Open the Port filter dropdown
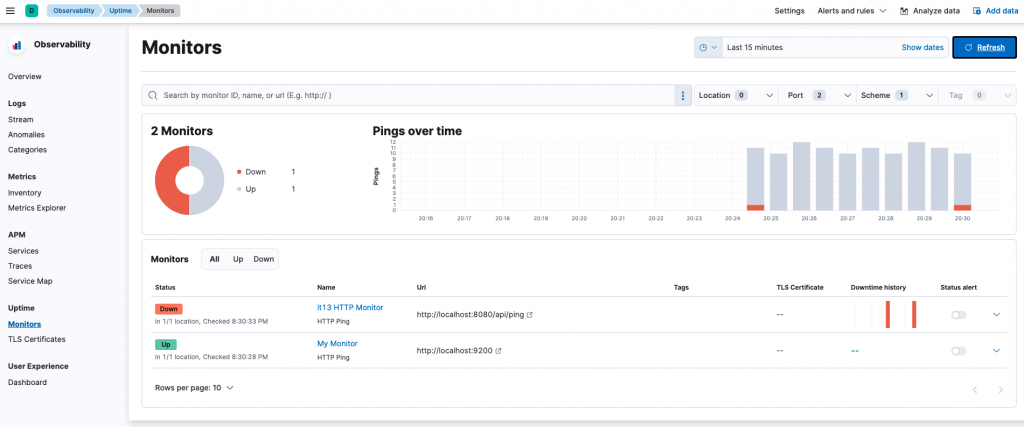This screenshot has height=427, width=1024. click(817, 95)
